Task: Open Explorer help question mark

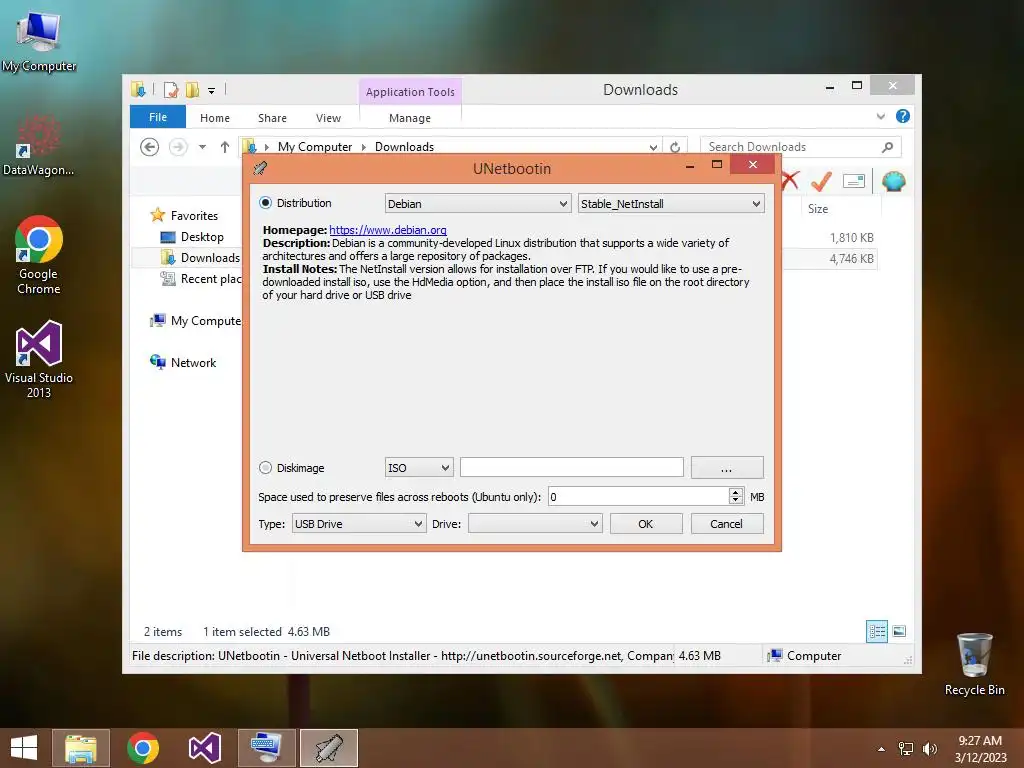Action: (903, 116)
